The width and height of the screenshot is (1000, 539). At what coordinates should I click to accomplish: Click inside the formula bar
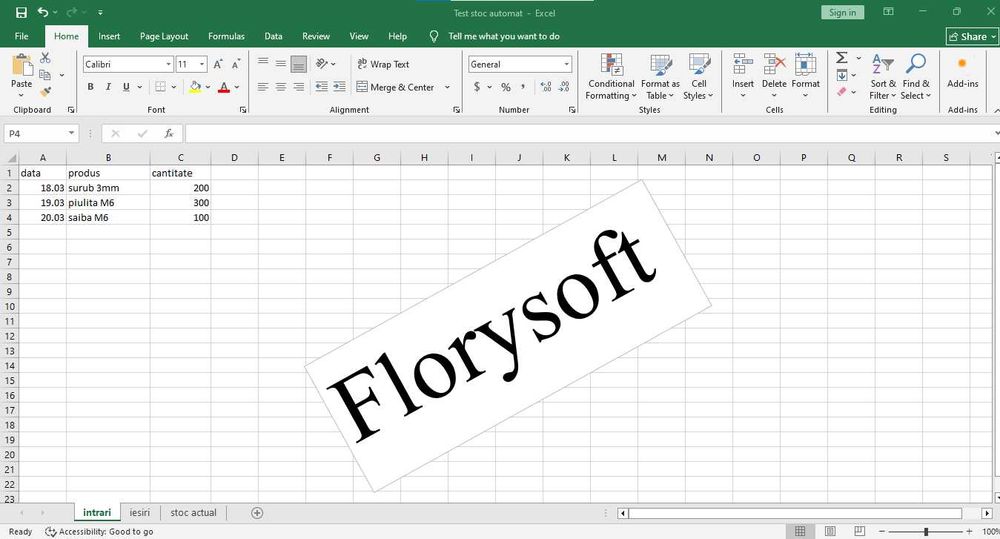point(590,133)
